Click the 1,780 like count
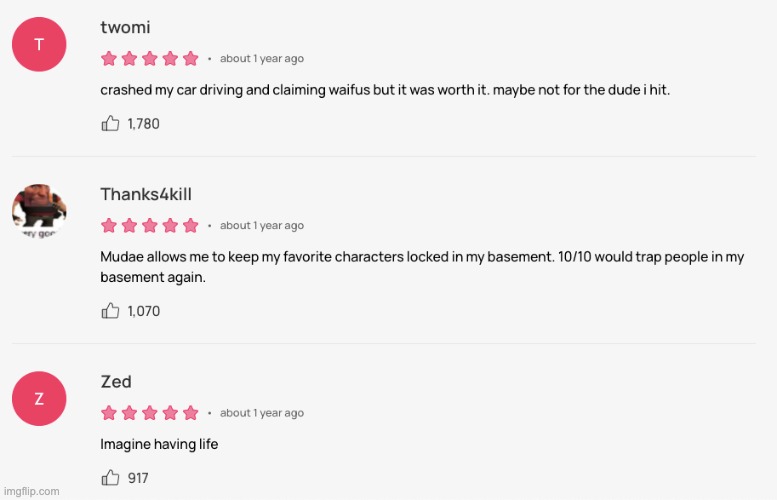Viewport: 777px width, 500px height. 143,124
